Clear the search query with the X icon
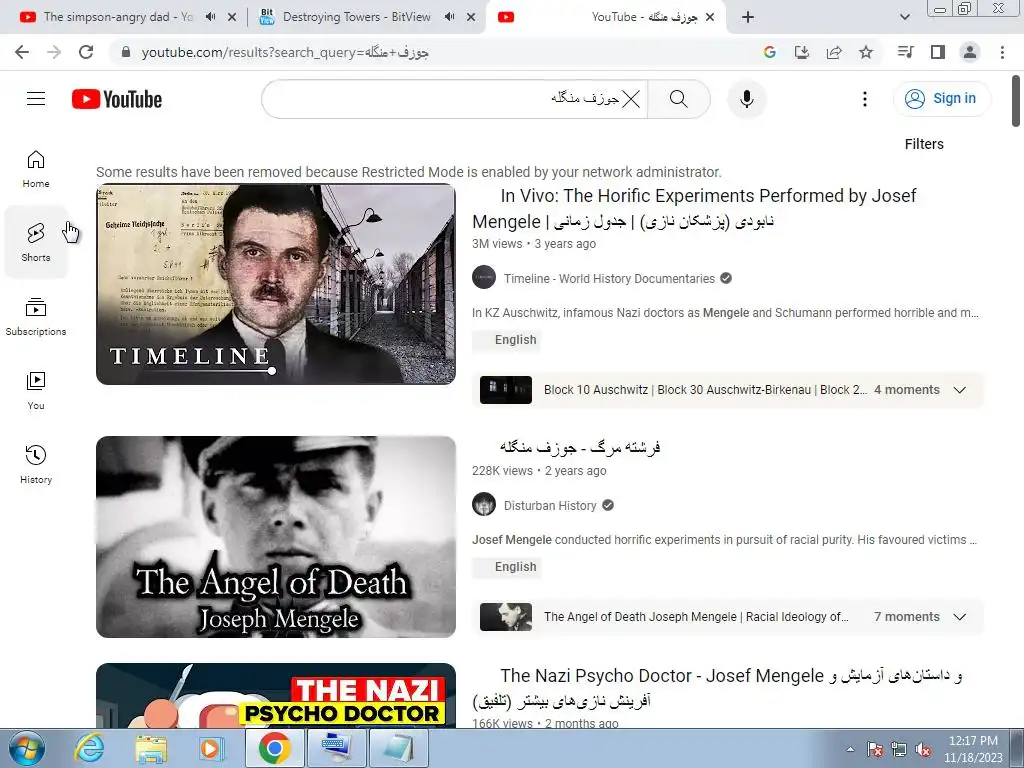1024x768 pixels. tap(631, 99)
